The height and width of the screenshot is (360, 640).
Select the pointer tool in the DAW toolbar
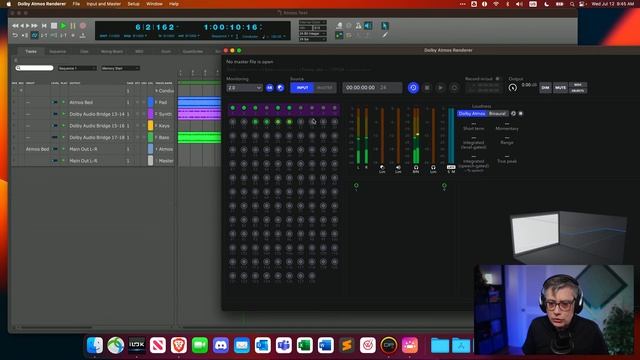(x=385, y=26)
